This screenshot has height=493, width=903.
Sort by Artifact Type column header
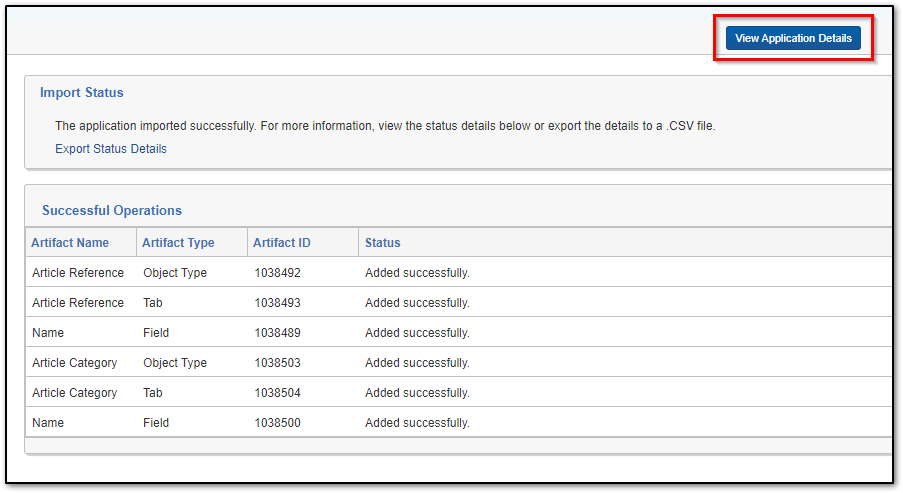point(178,242)
